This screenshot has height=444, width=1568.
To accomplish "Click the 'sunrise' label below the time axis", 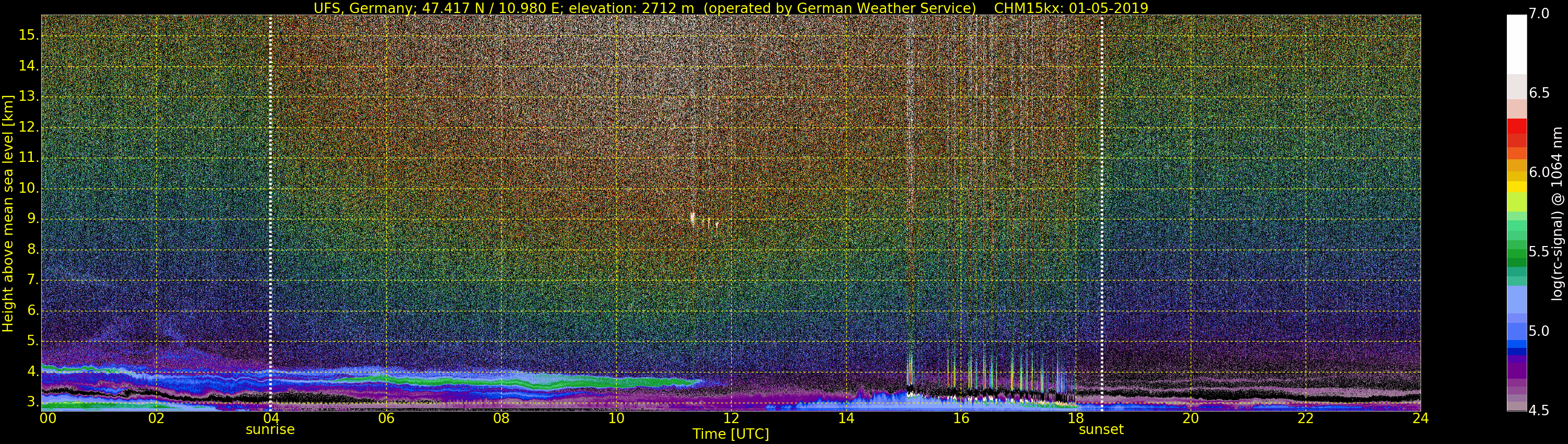I will point(270,429).
